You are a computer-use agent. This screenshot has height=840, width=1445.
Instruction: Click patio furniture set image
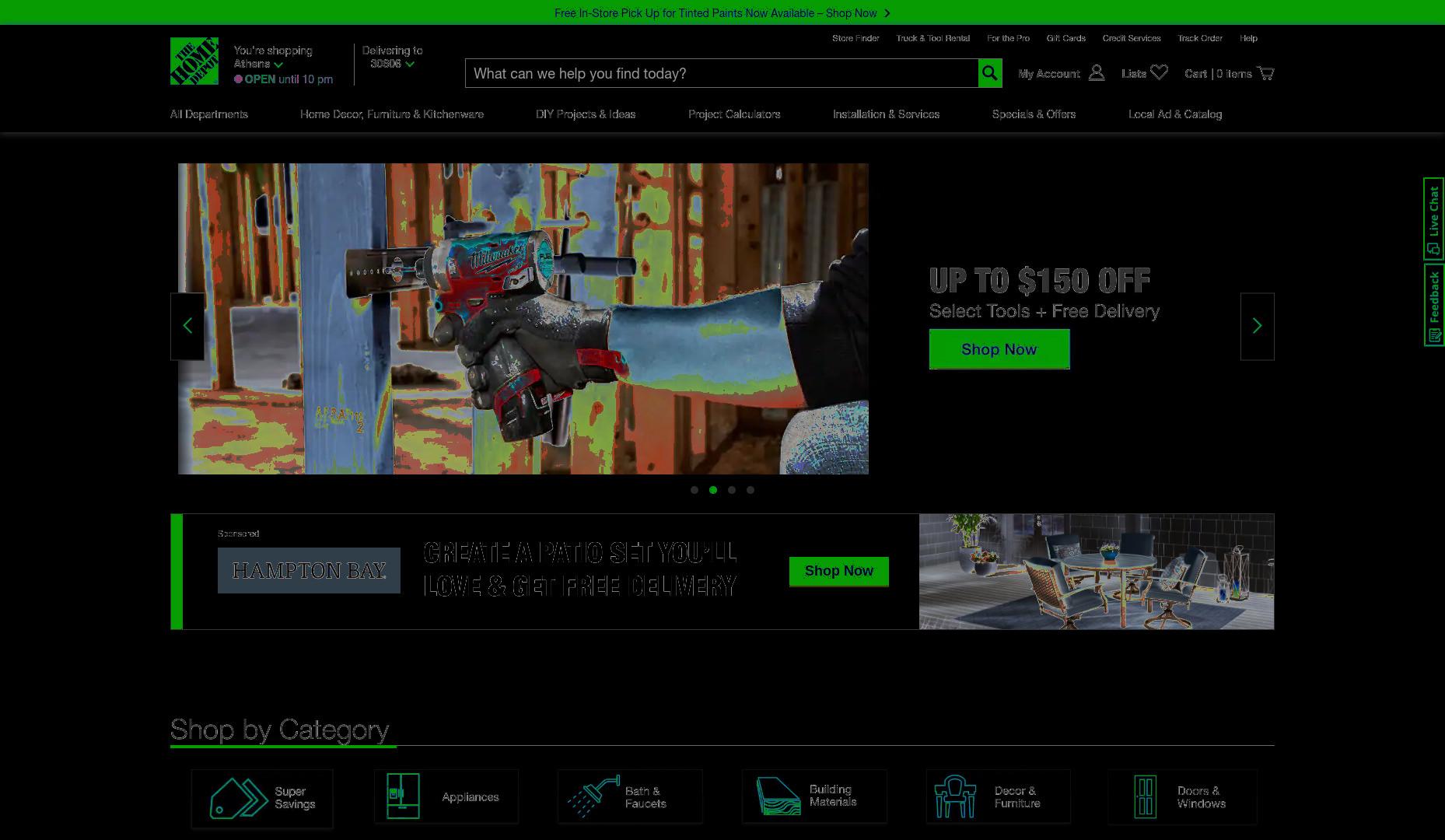1097,572
